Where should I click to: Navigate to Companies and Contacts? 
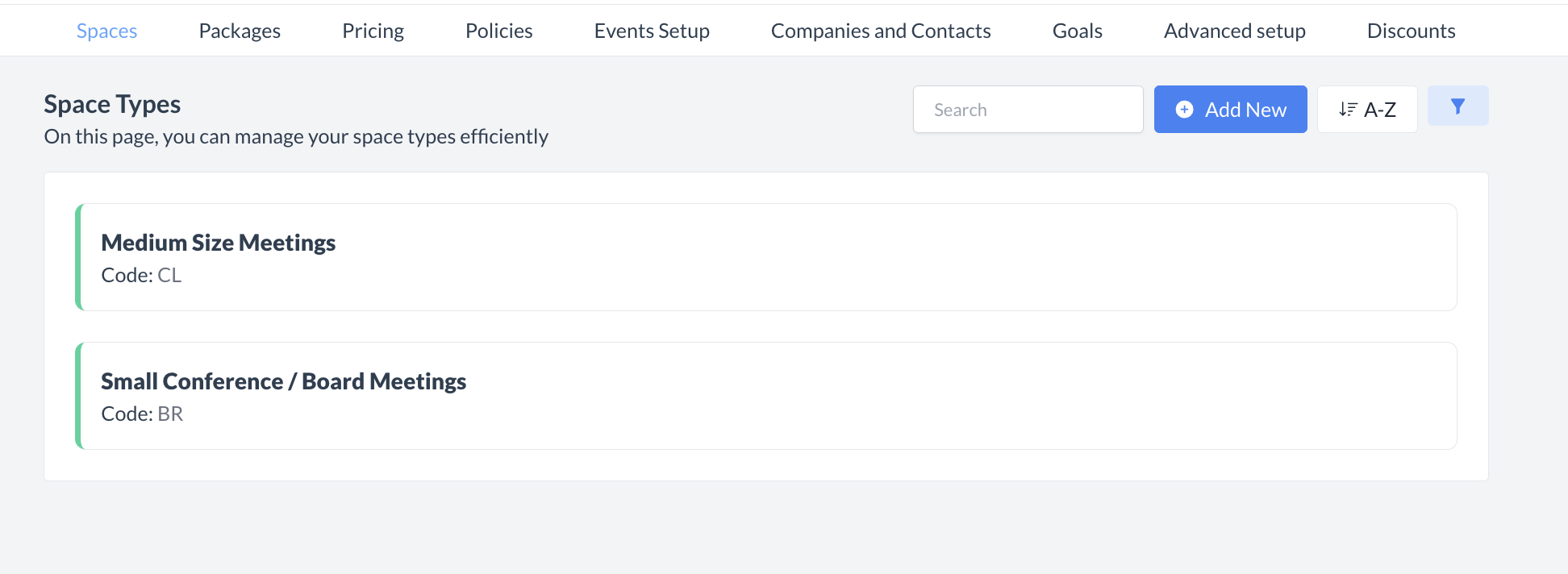pos(881,31)
